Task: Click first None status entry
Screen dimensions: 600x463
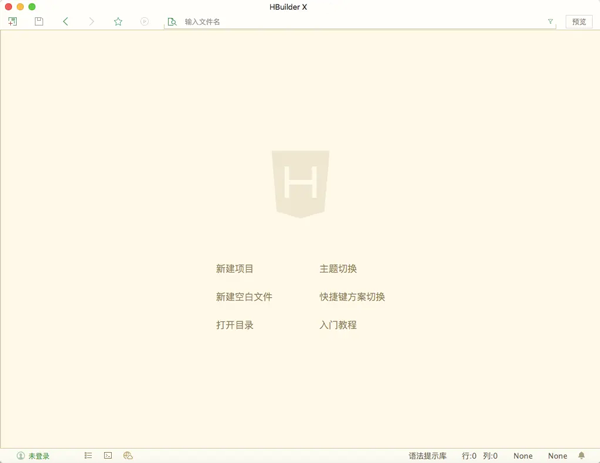Action: [523, 456]
